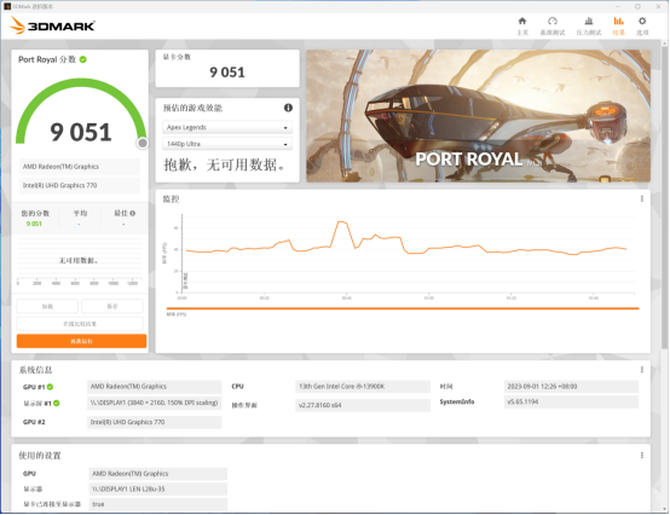Image resolution: width=670 pixels, height=515 pixels.
Task: Expand the 1440p Ultra resolution dropdown
Action: coord(227,144)
